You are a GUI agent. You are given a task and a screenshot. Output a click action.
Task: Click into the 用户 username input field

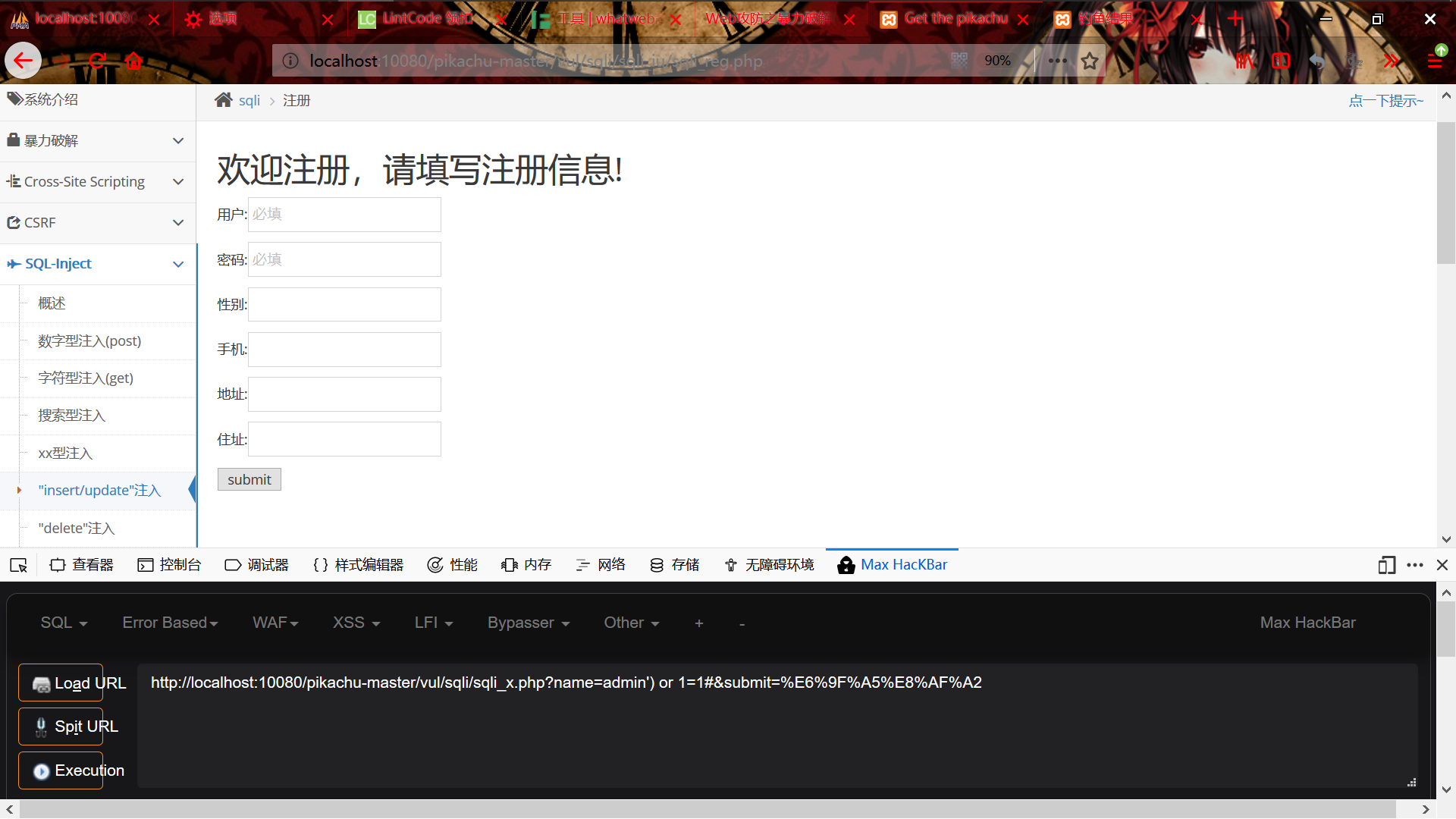[x=344, y=215]
